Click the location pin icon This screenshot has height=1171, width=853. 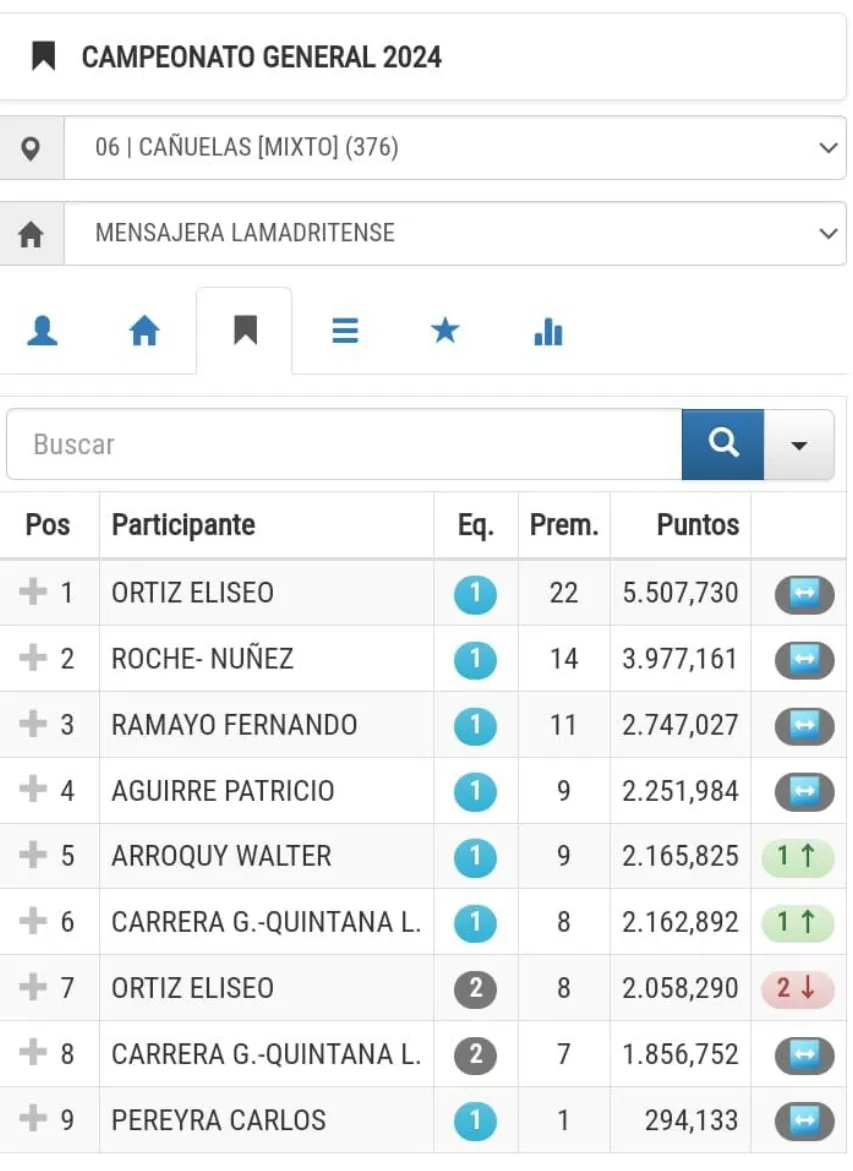pyautogui.click(x=32, y=149)
